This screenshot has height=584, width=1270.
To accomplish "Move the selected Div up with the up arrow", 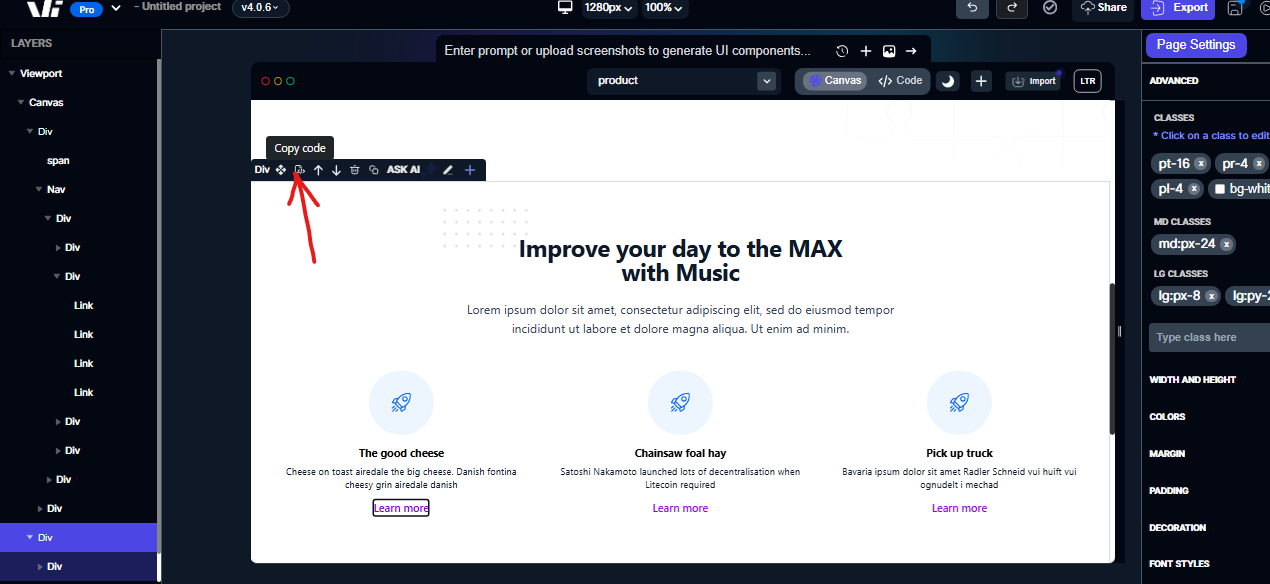I will tap(318, 170).
